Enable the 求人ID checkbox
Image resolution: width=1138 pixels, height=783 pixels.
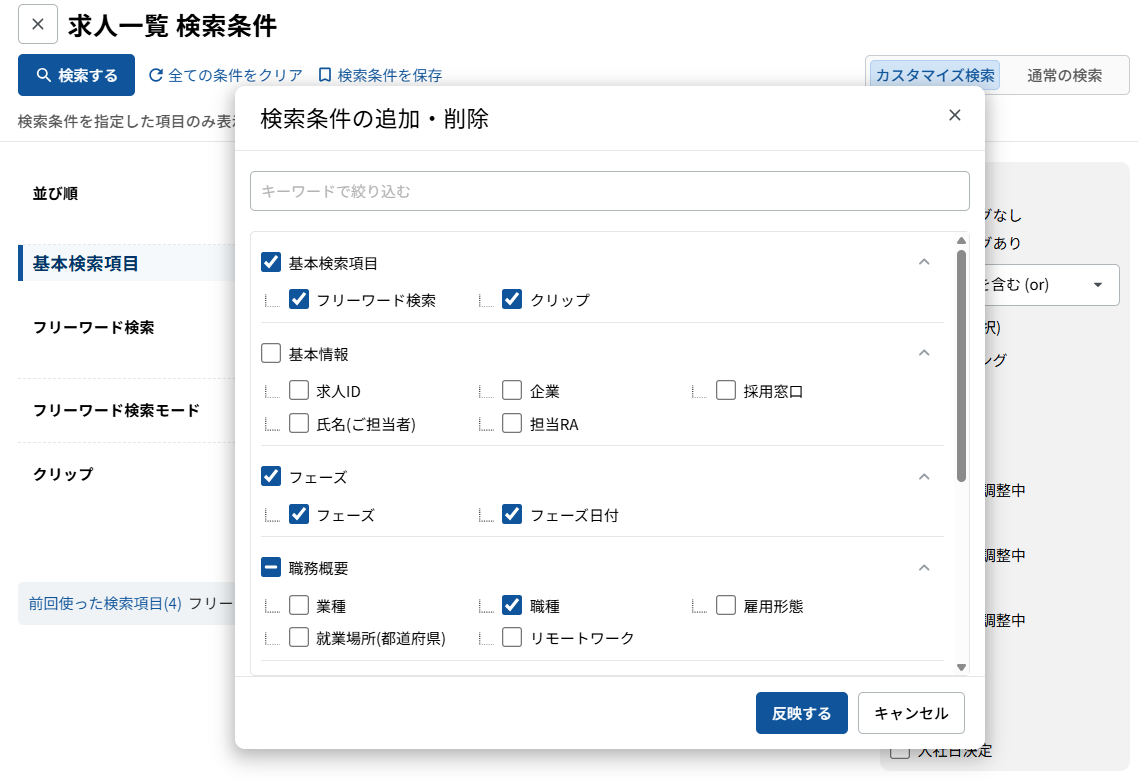[x=299, y=391]
